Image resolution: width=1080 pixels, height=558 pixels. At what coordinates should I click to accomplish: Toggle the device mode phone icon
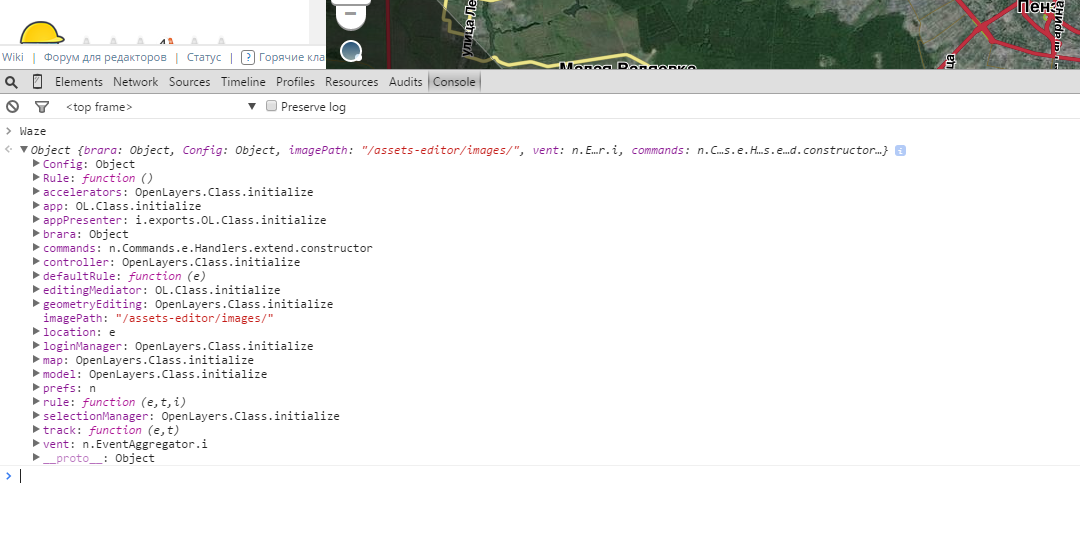click(x=37, y=82)
